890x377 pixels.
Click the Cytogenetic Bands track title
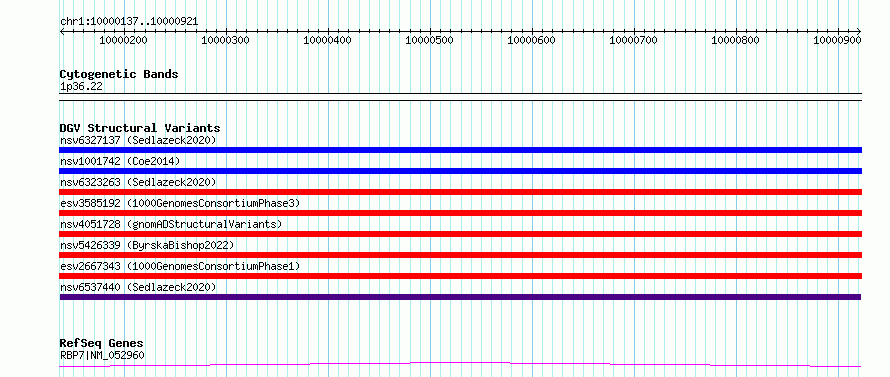(x=119, y=74)
